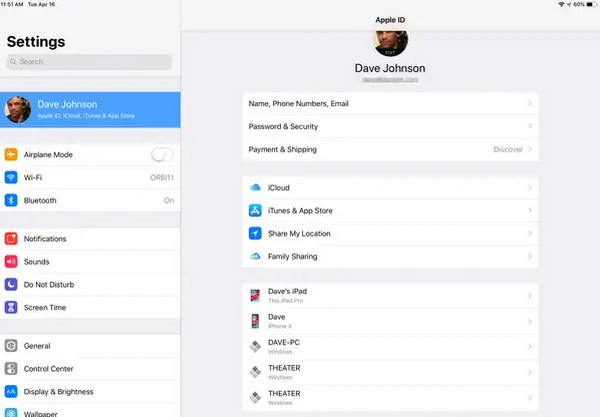Tap the battery indicator in status bar

click(x=592, y=4)
